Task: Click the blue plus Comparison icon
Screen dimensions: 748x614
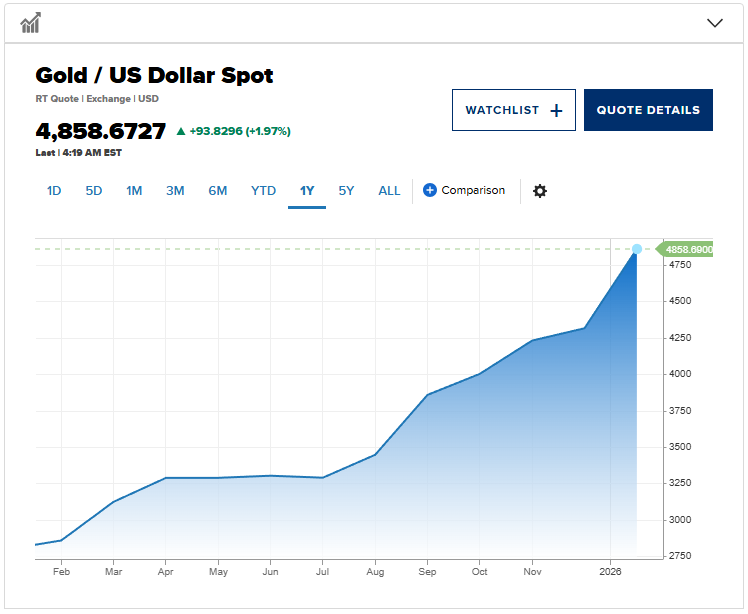Action: [x=430, y=190]
